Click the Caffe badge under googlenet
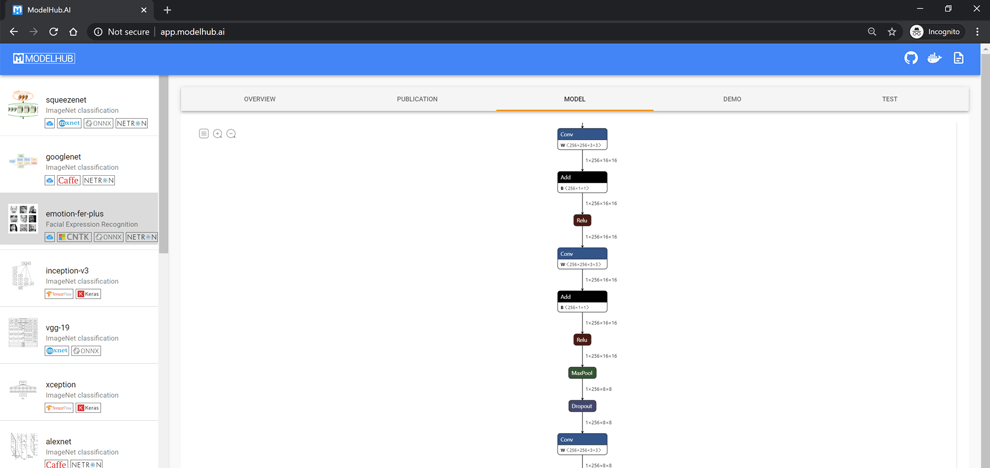 click(68, 181)
